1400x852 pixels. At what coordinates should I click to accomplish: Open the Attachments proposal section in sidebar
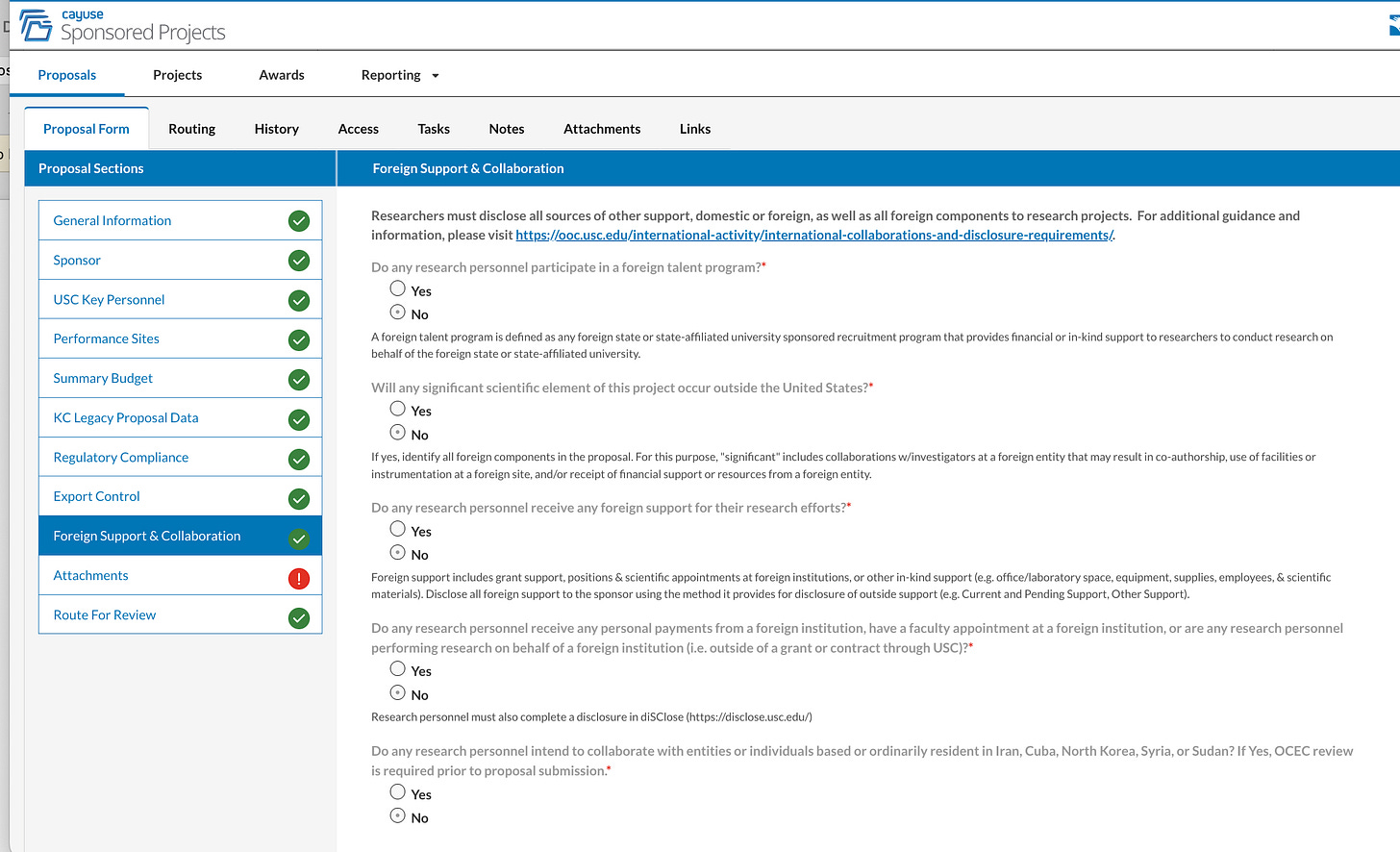(180, 575)
